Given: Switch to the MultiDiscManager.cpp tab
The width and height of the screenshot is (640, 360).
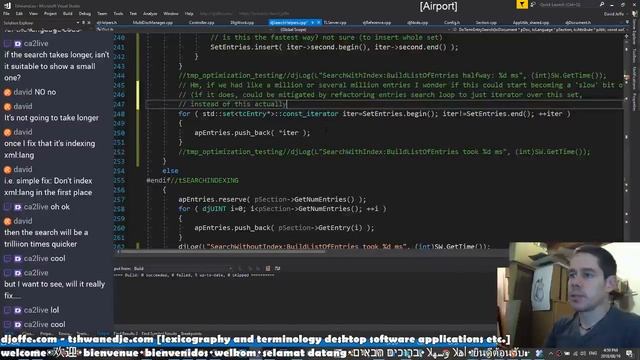Looking at the screenshot, I should pos(153,22).
